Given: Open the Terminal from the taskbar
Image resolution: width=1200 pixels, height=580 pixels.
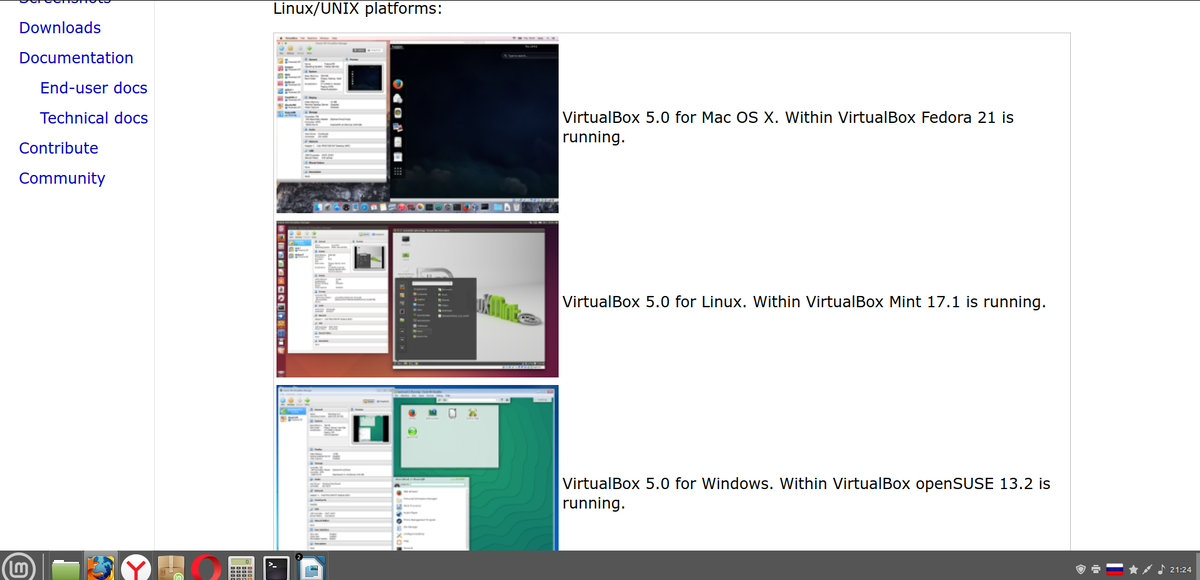Looking at the screenshot, I should 276,569.
